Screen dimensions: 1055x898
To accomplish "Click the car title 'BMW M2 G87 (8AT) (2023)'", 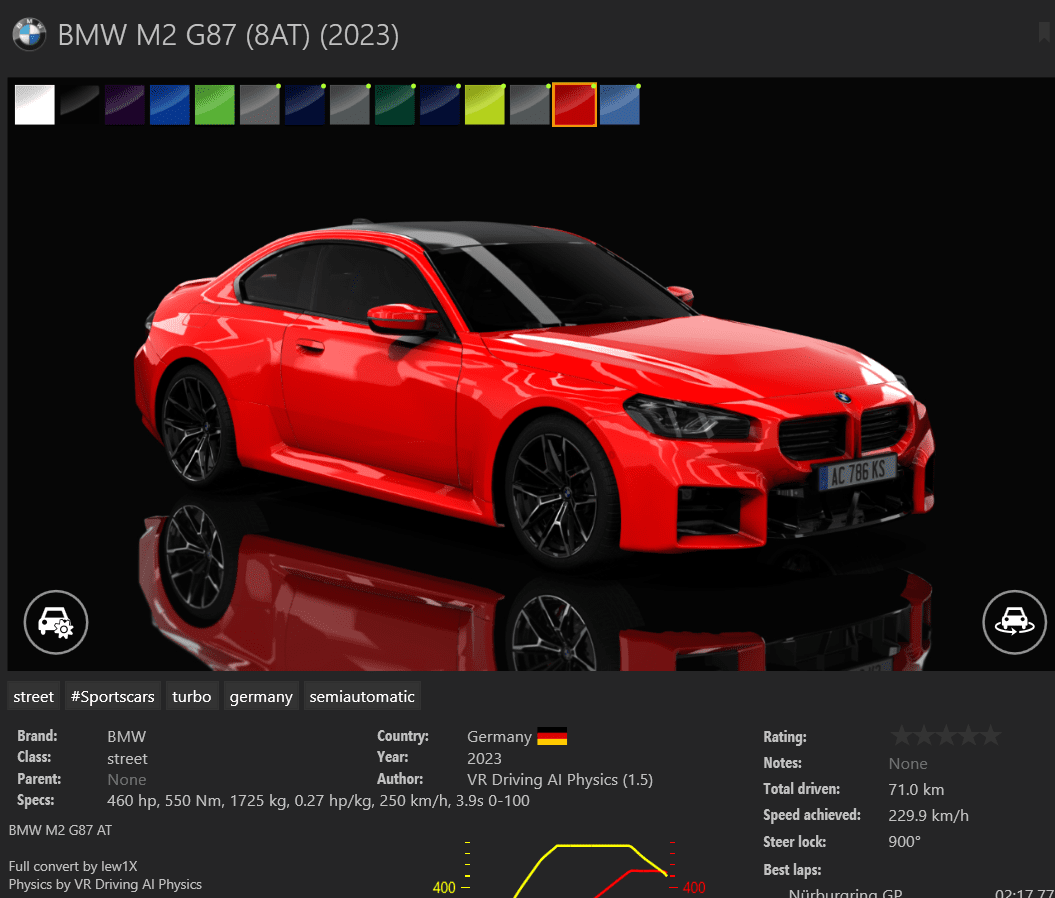I will pyautogui.click(x=228, y=35).
